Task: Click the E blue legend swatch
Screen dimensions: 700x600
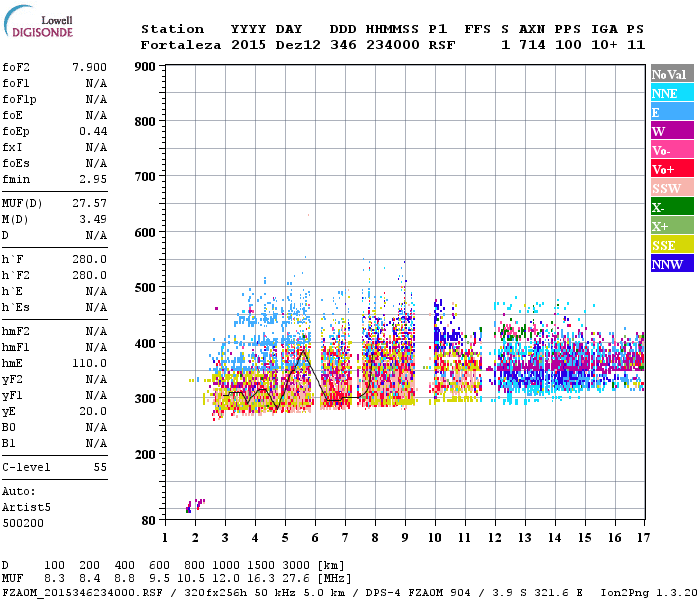Action: [x=672, y=112]
